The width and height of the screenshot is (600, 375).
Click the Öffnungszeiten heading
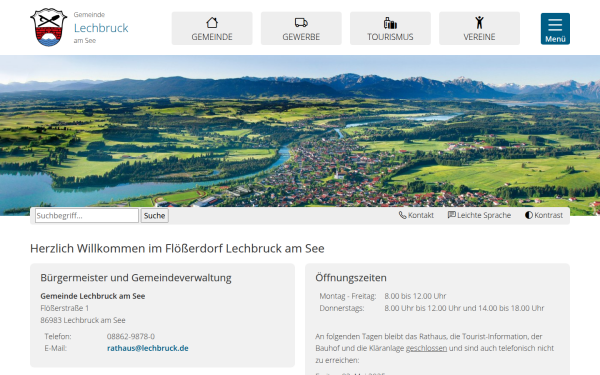(x=351, y=278)
